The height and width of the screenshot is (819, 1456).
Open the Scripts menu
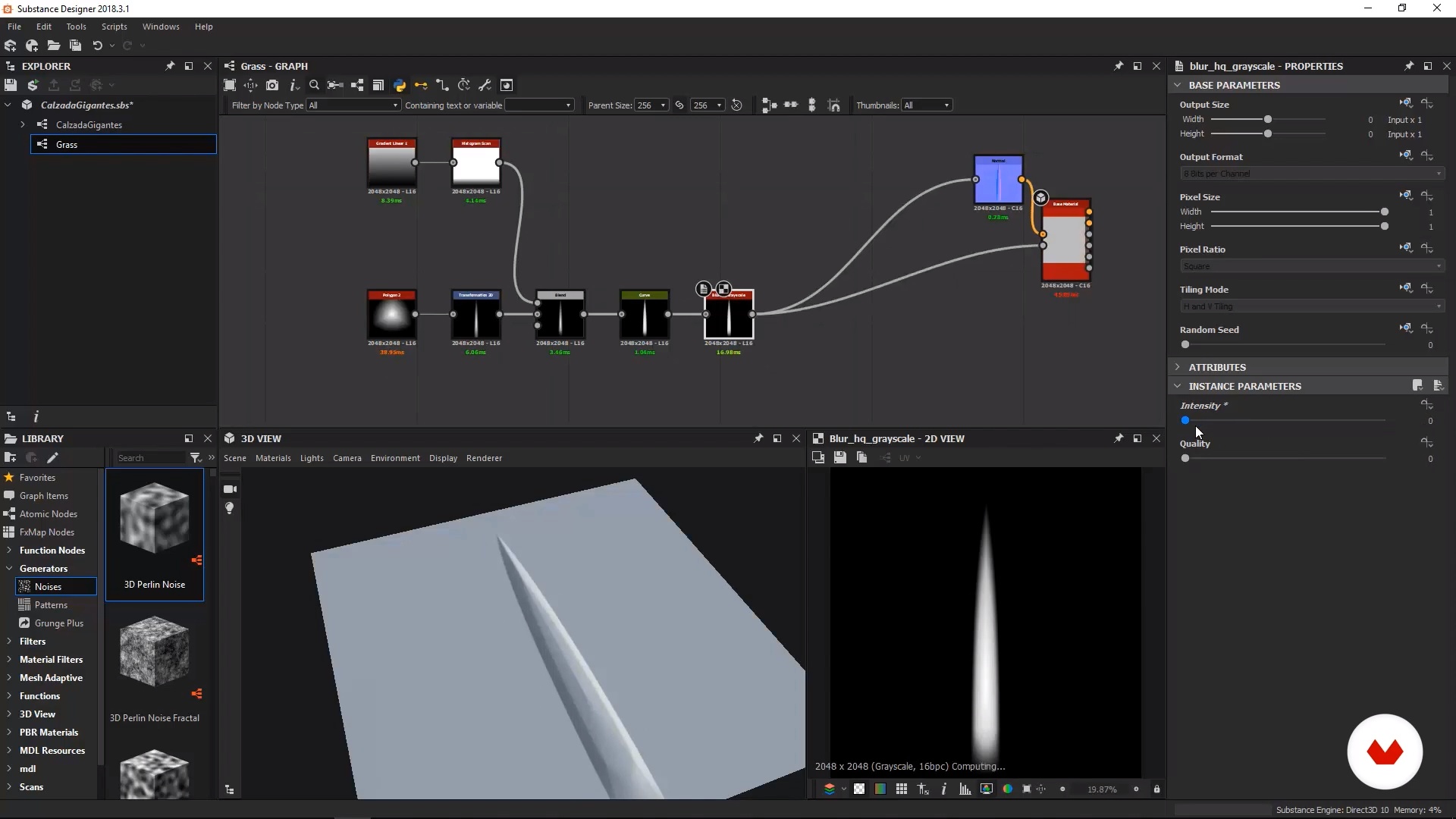(x=115, y=27)
